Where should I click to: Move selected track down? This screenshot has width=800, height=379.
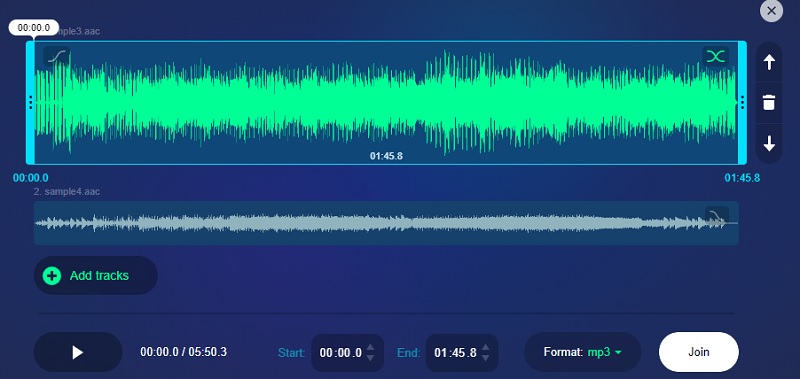coord(769,144)
